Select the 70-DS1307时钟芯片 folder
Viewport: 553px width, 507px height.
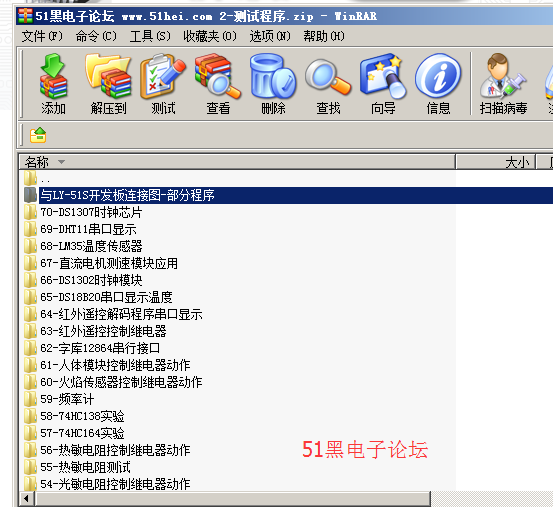(x=91, y=212)
